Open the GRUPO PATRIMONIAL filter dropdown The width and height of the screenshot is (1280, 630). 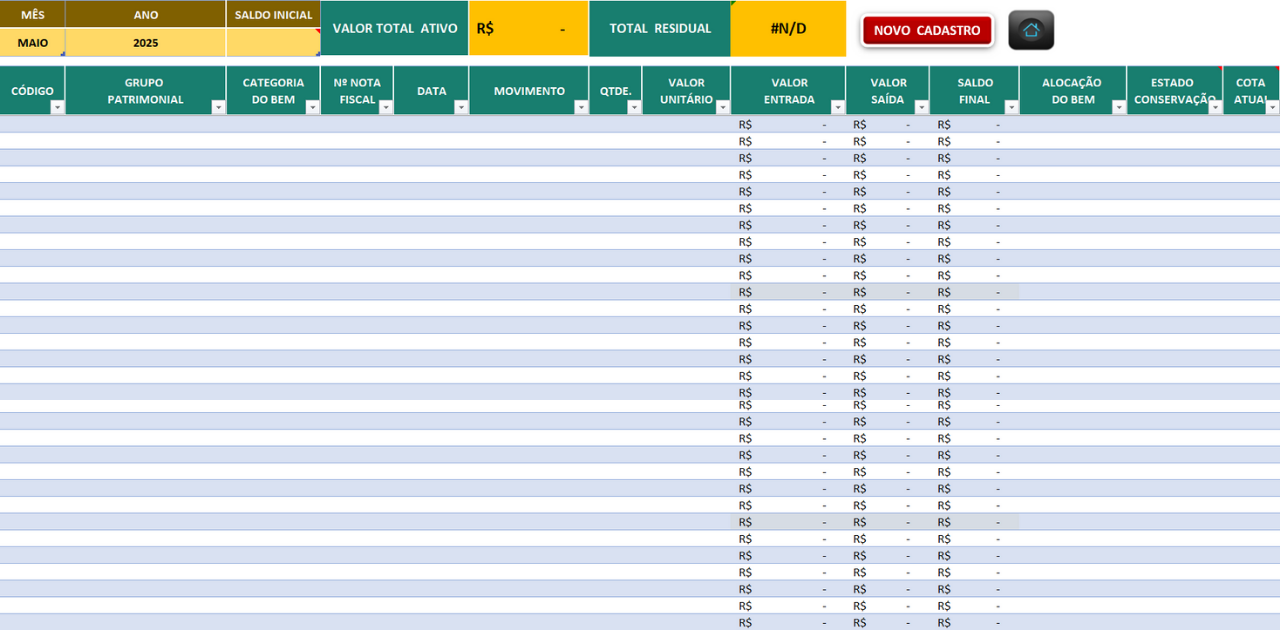[x=219, y=107]
